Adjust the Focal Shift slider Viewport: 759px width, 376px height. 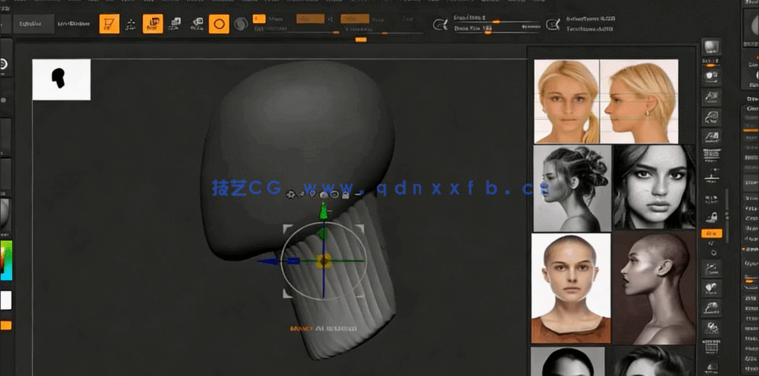click(x=497, y=20)
